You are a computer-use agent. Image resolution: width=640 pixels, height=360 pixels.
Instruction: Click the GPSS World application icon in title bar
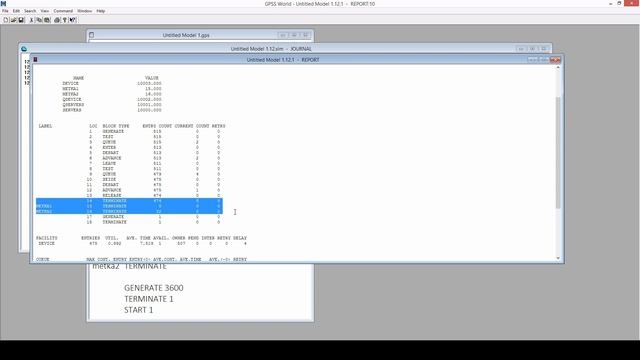tap(3, 4)
